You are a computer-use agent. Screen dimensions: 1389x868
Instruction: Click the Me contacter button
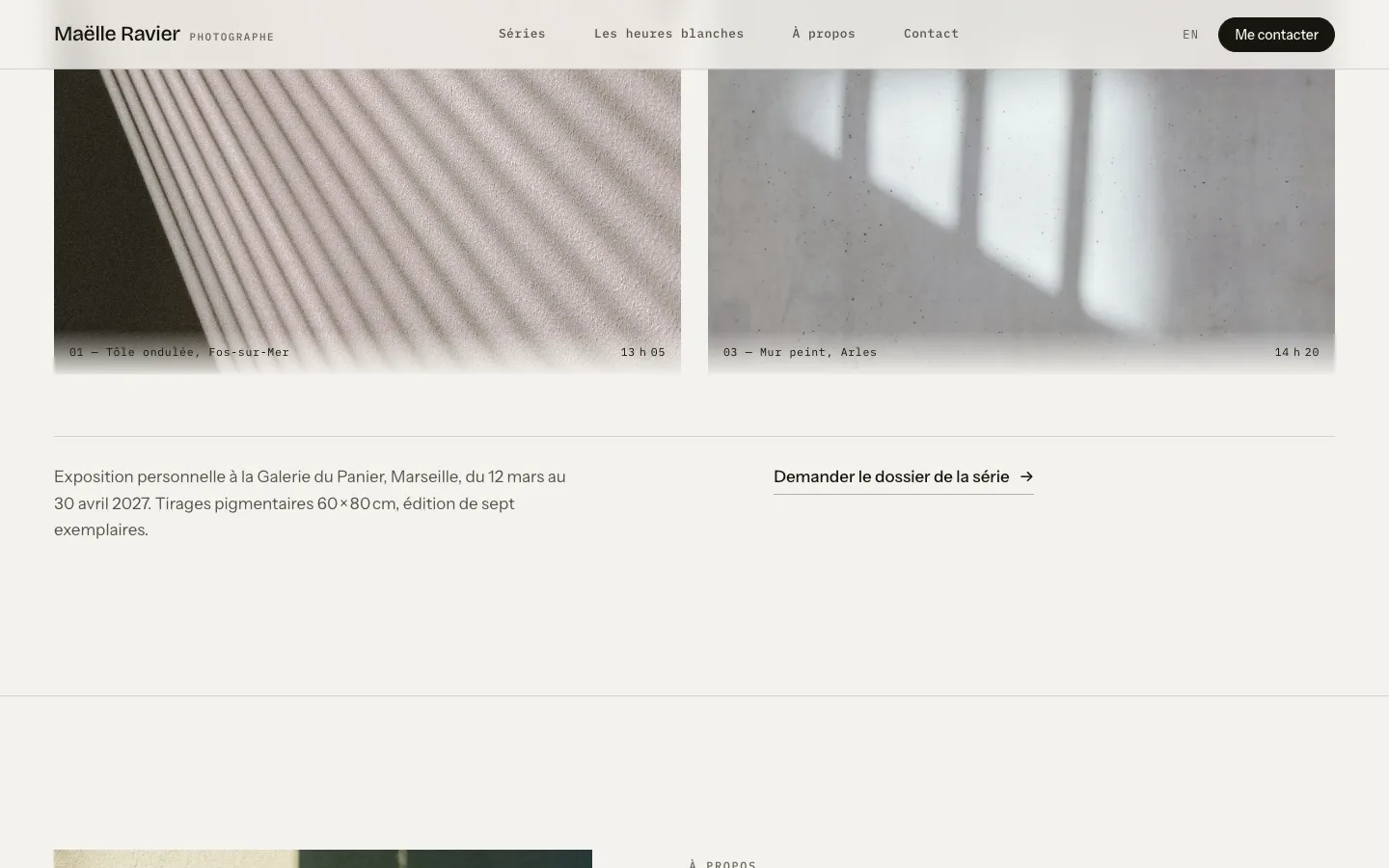1276,35
